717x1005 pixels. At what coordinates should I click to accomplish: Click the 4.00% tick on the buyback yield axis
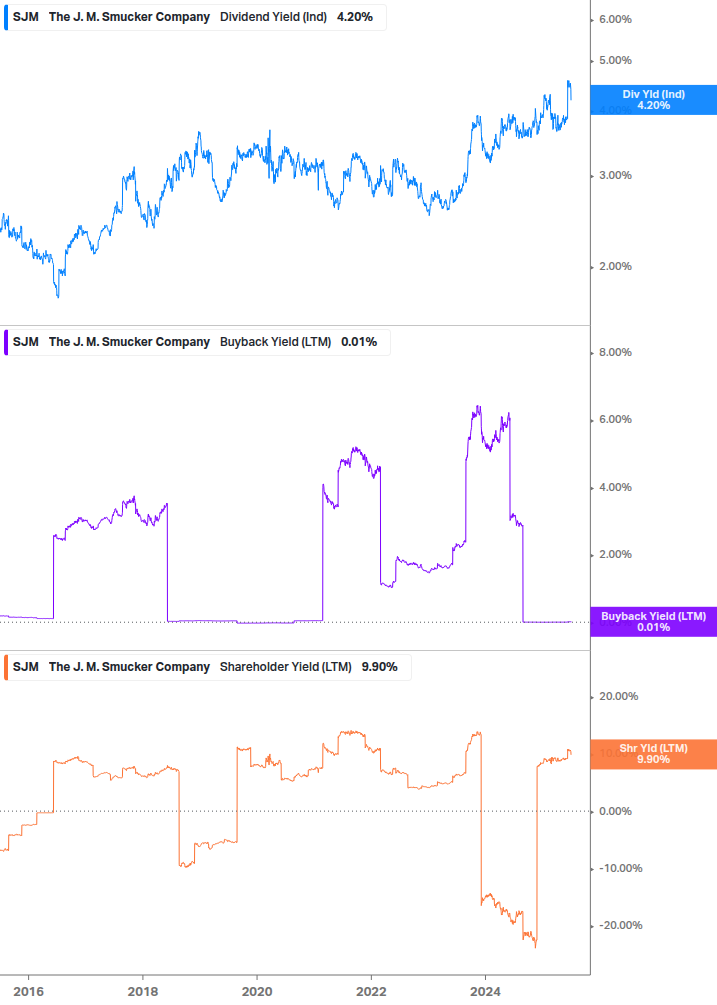615,488
